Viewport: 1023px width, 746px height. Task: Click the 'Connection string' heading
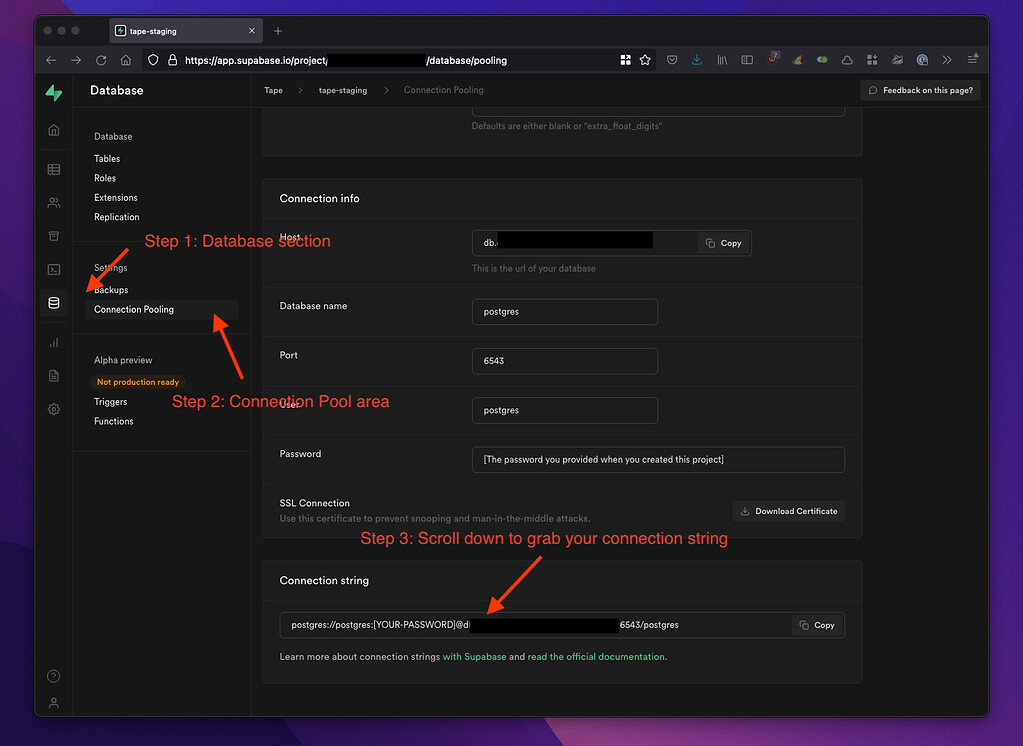[x=324, y=580]
